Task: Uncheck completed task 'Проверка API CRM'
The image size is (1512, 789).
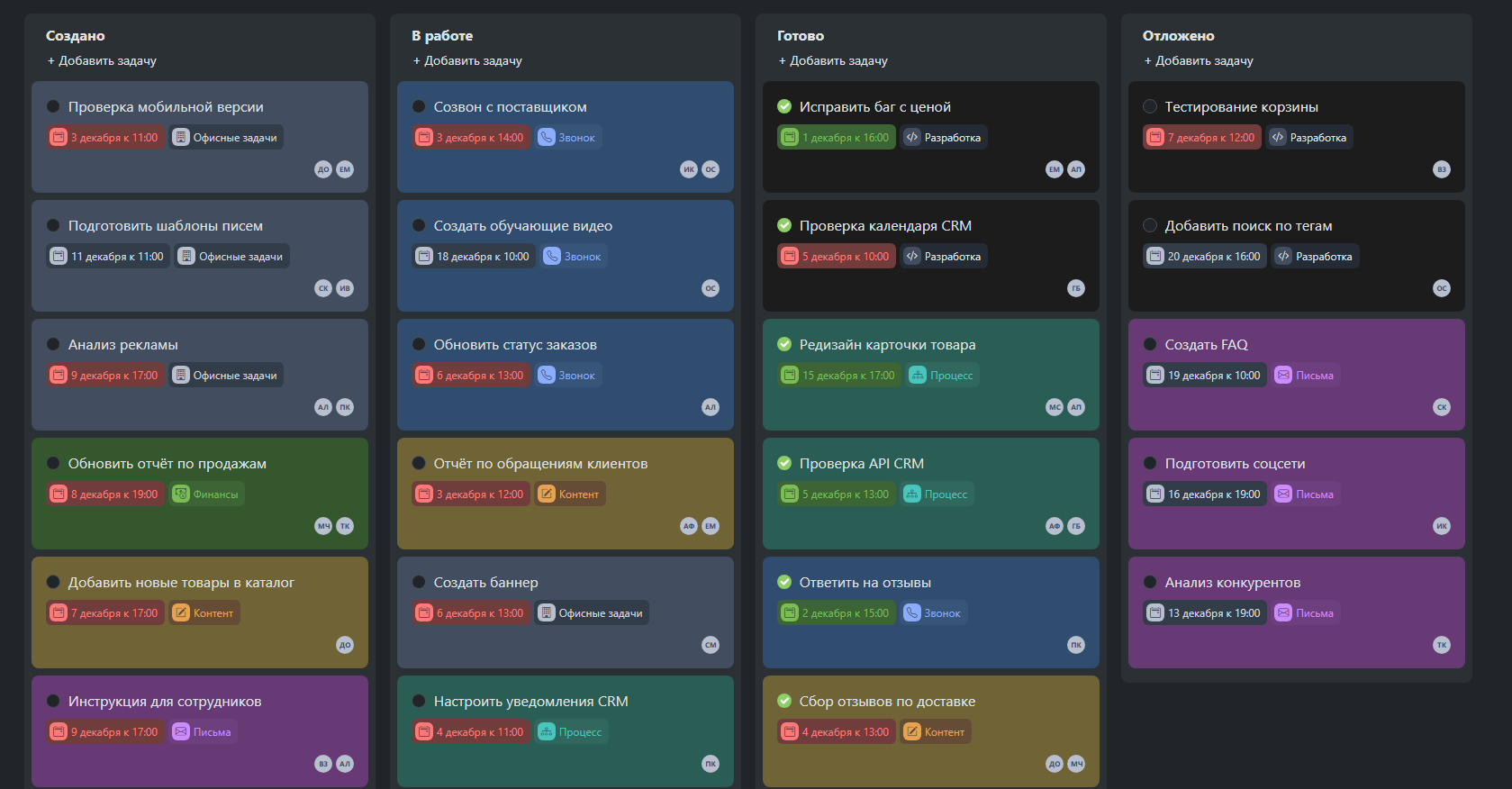Action: coord(784,463)
